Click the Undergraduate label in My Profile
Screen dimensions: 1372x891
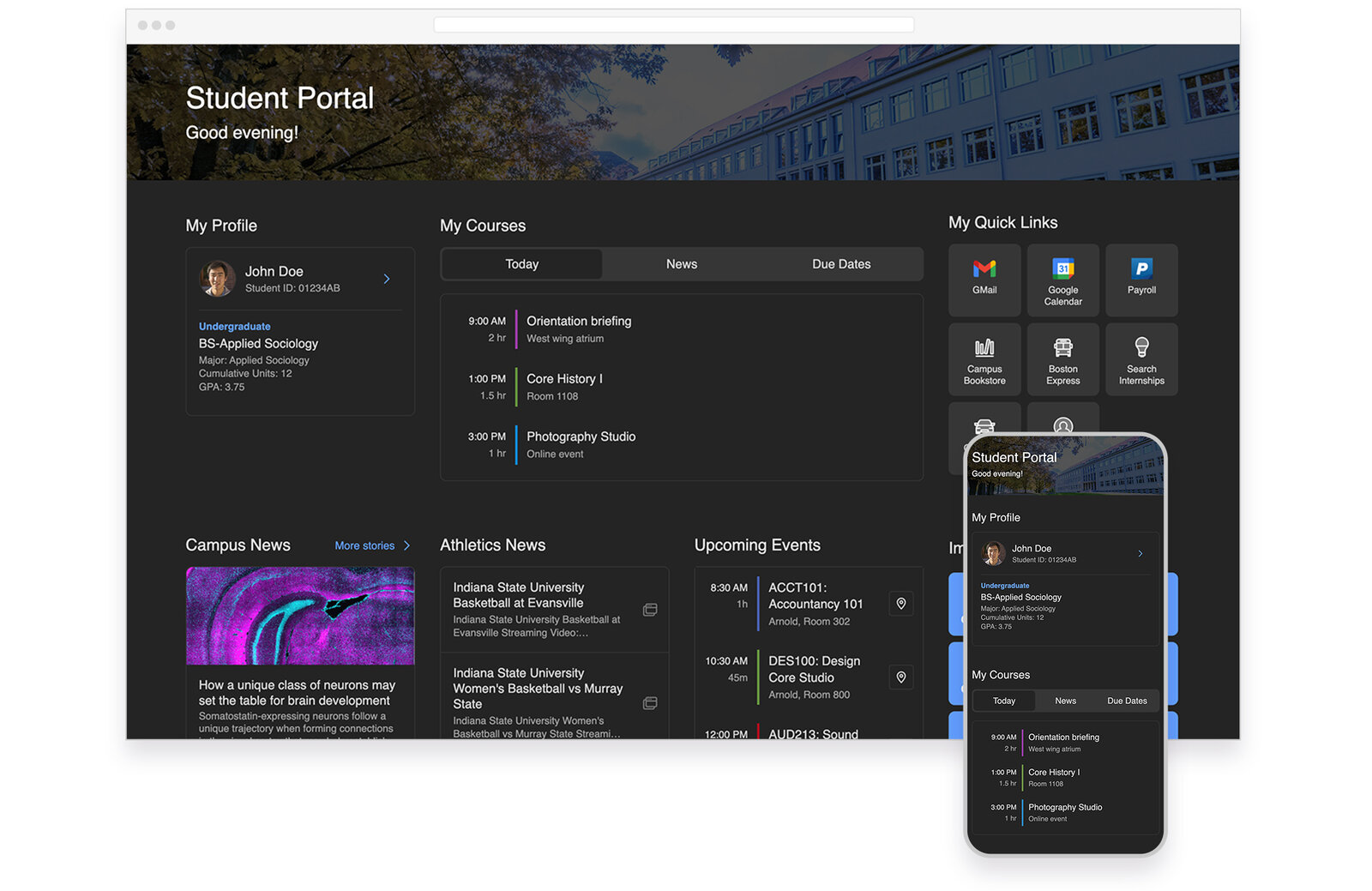tap(234, 327)
